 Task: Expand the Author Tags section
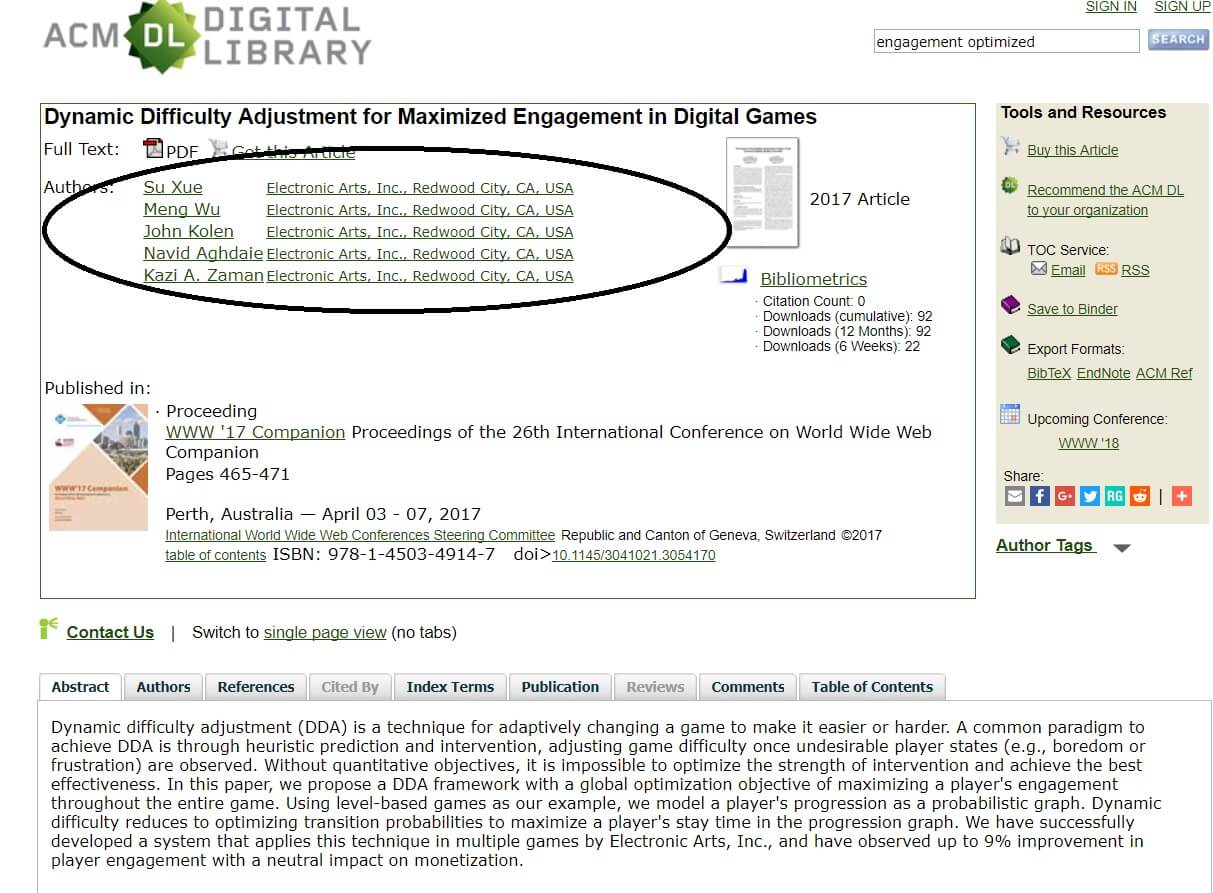[x=1122, y=548]
